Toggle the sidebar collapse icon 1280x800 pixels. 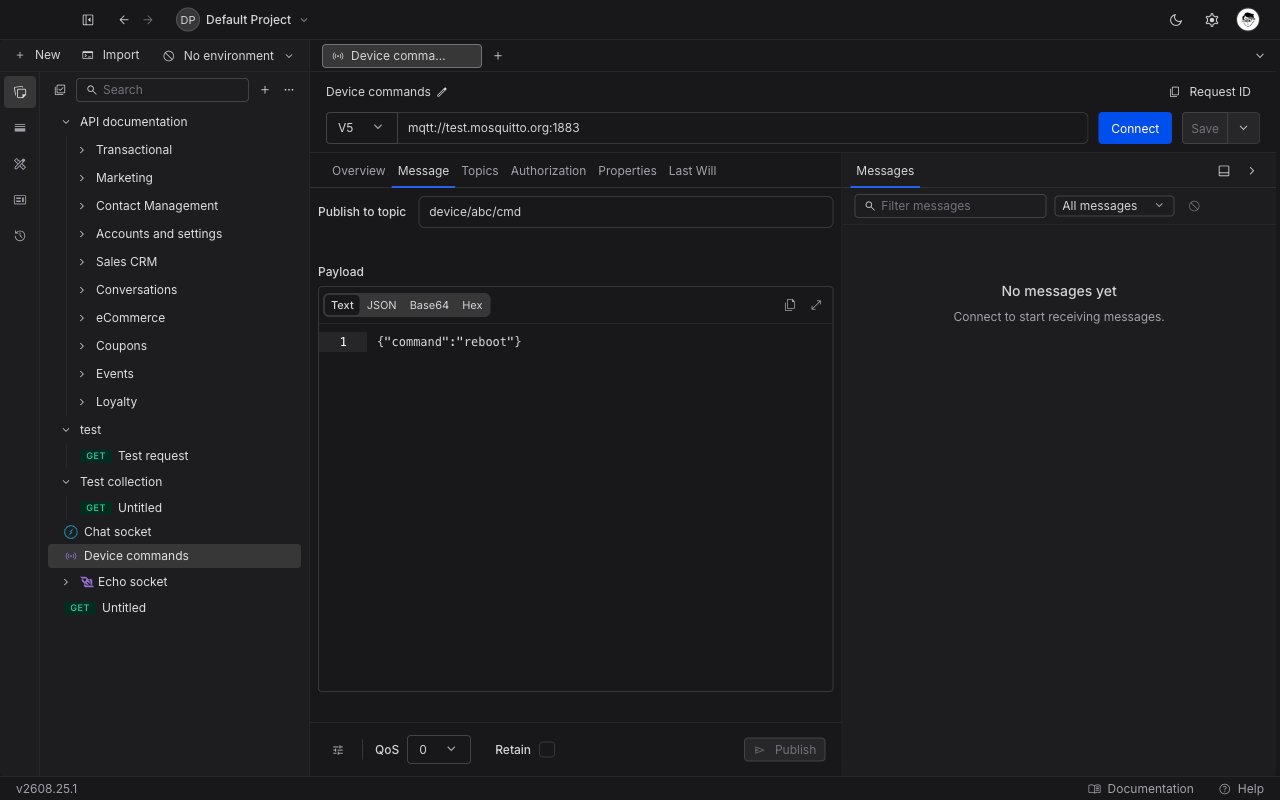pyautogui.click(x=88, y=20)
